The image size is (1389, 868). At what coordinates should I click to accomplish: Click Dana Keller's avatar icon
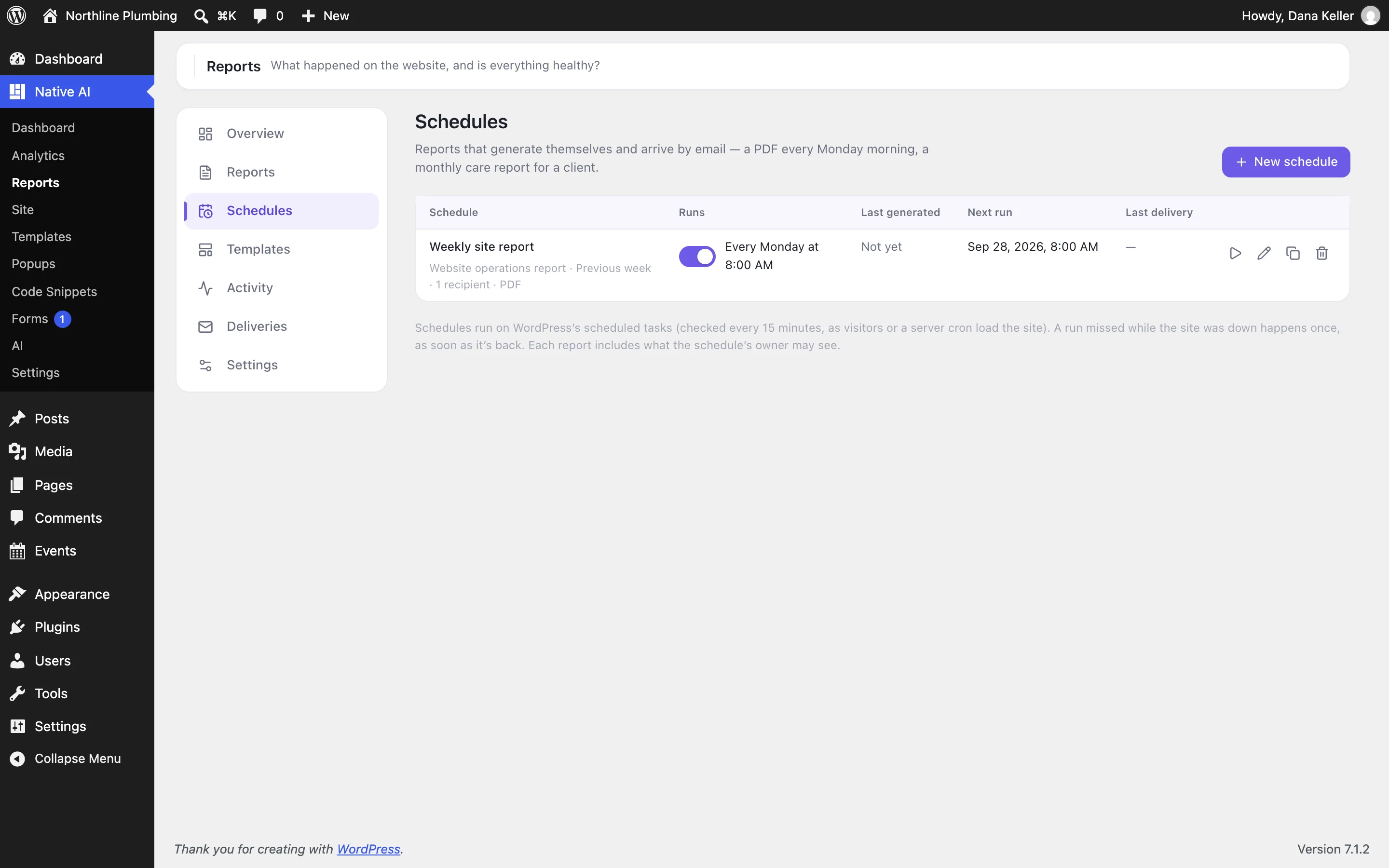(1371, 15)
